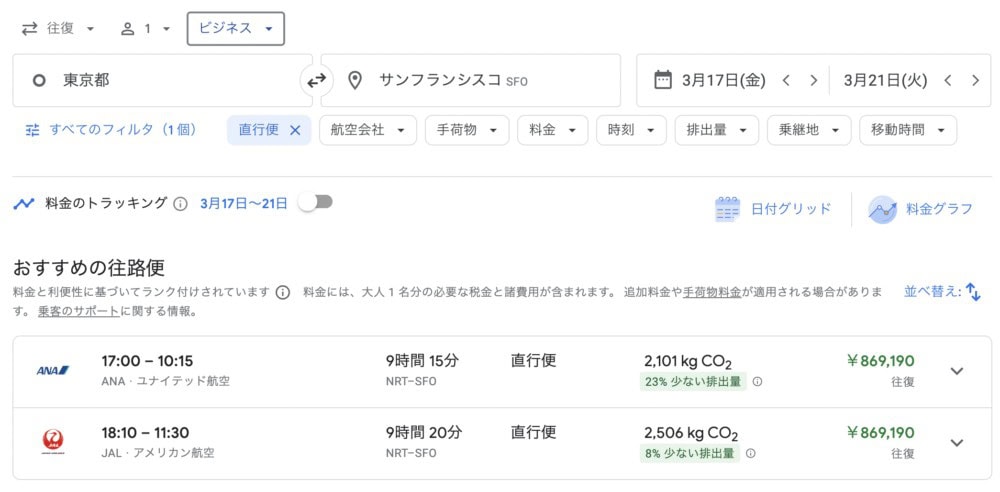Open the 日付グリッド date grid
The image size is (1000, 492).
773,209
